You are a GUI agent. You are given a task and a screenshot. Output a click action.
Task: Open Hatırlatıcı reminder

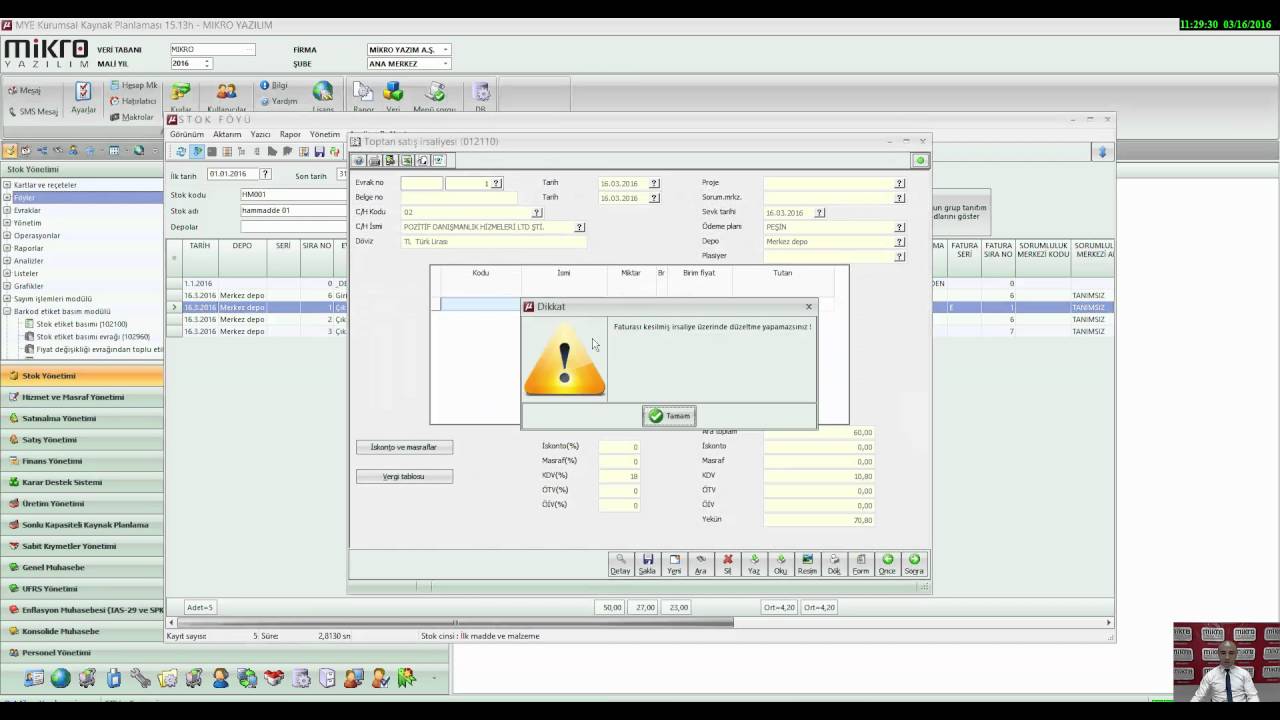point(134,101)
